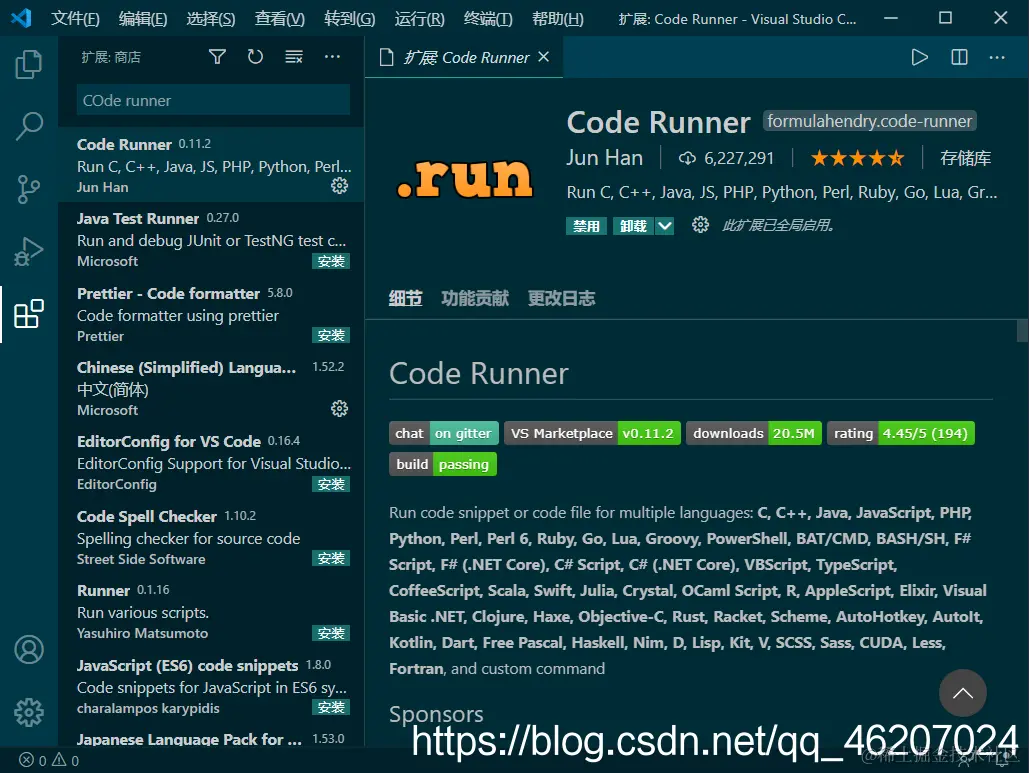This screenshot has width=1029, height=773.
Task: Open the 查看(V) menu
Action: (280, 18)
